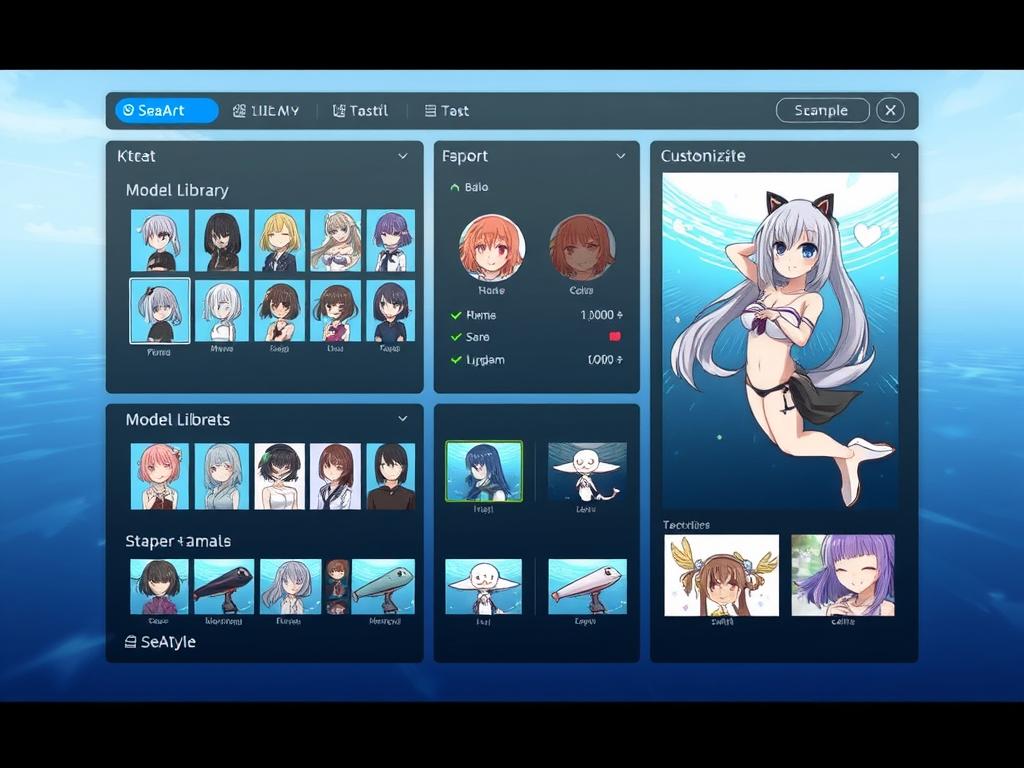Toggle the Hurne checkmark

456,315
